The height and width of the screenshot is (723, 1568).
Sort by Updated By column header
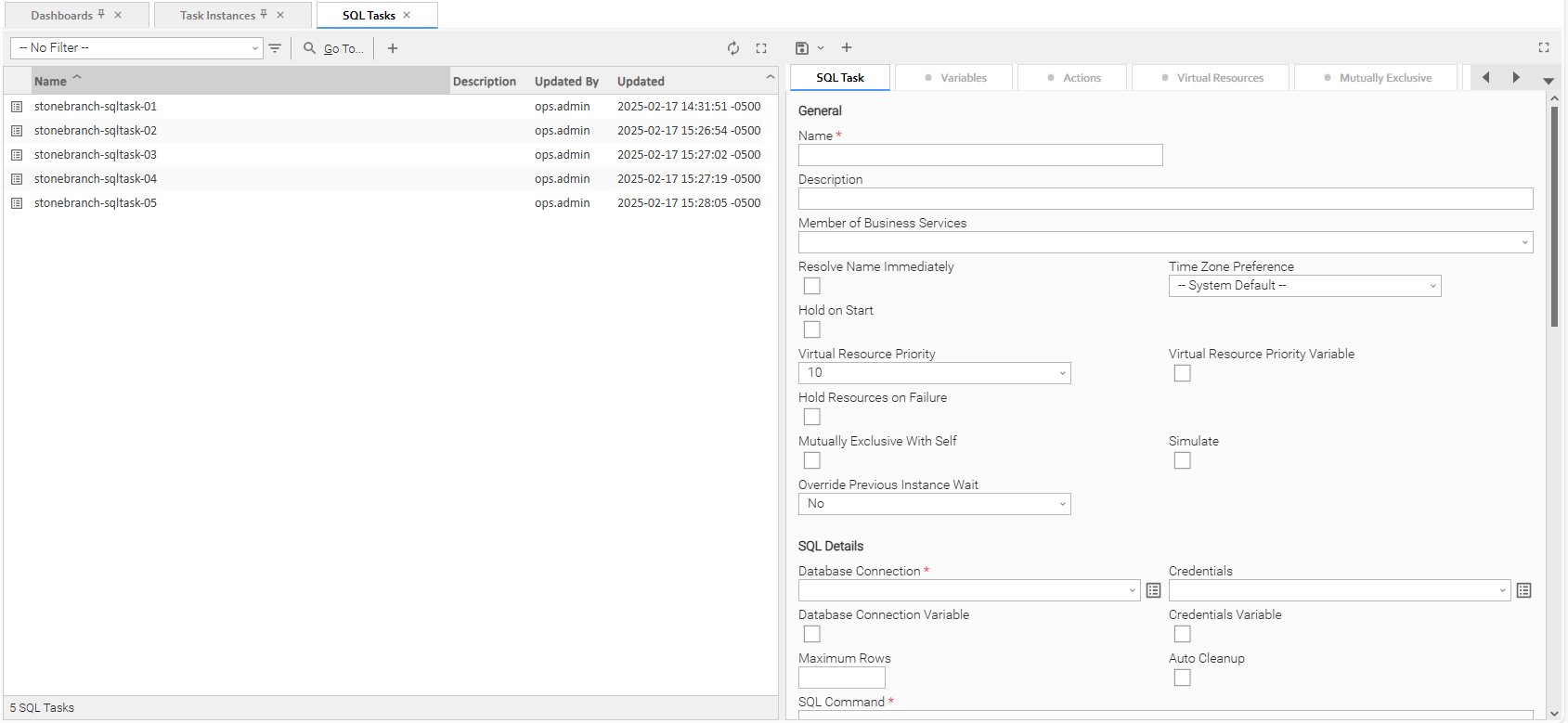(566, 82)
